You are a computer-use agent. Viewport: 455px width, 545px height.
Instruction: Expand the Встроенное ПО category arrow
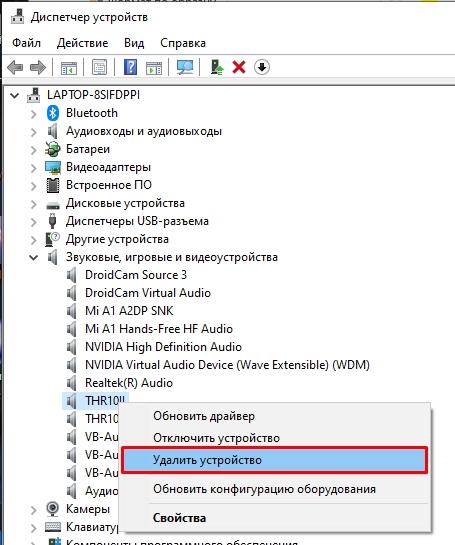(x=33, y=186)
